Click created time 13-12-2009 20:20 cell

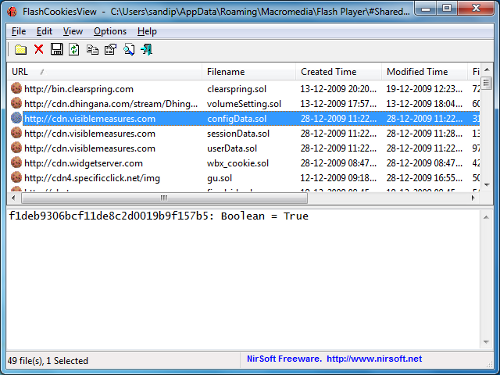click(338, 89)
